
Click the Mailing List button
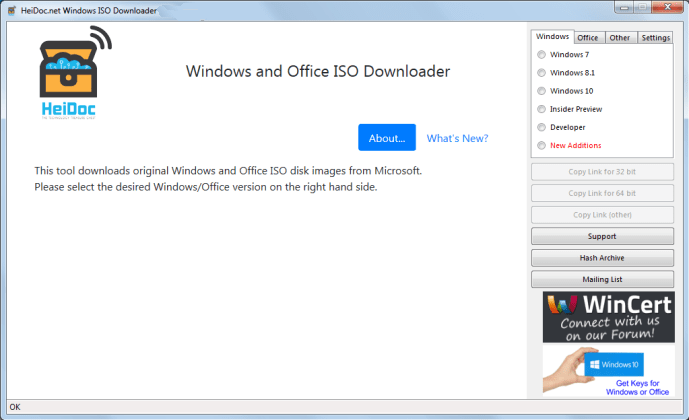(602, 279)
